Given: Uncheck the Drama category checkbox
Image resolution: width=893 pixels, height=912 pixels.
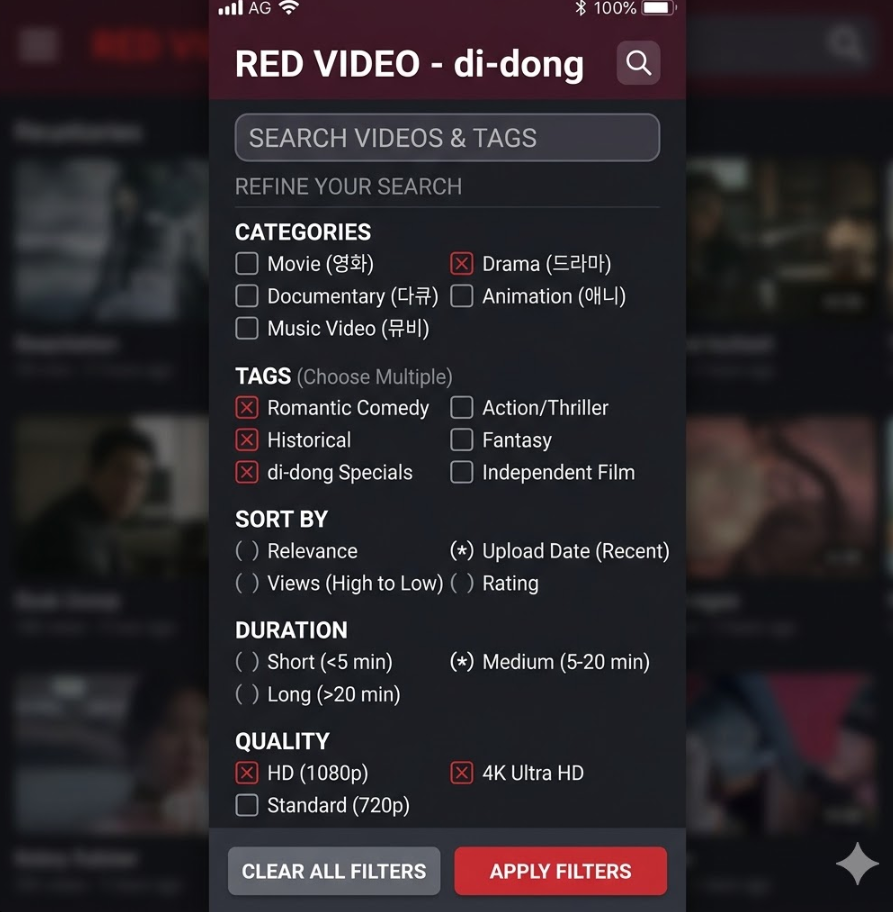Looking at the screenshot, I should pos(461,263).
